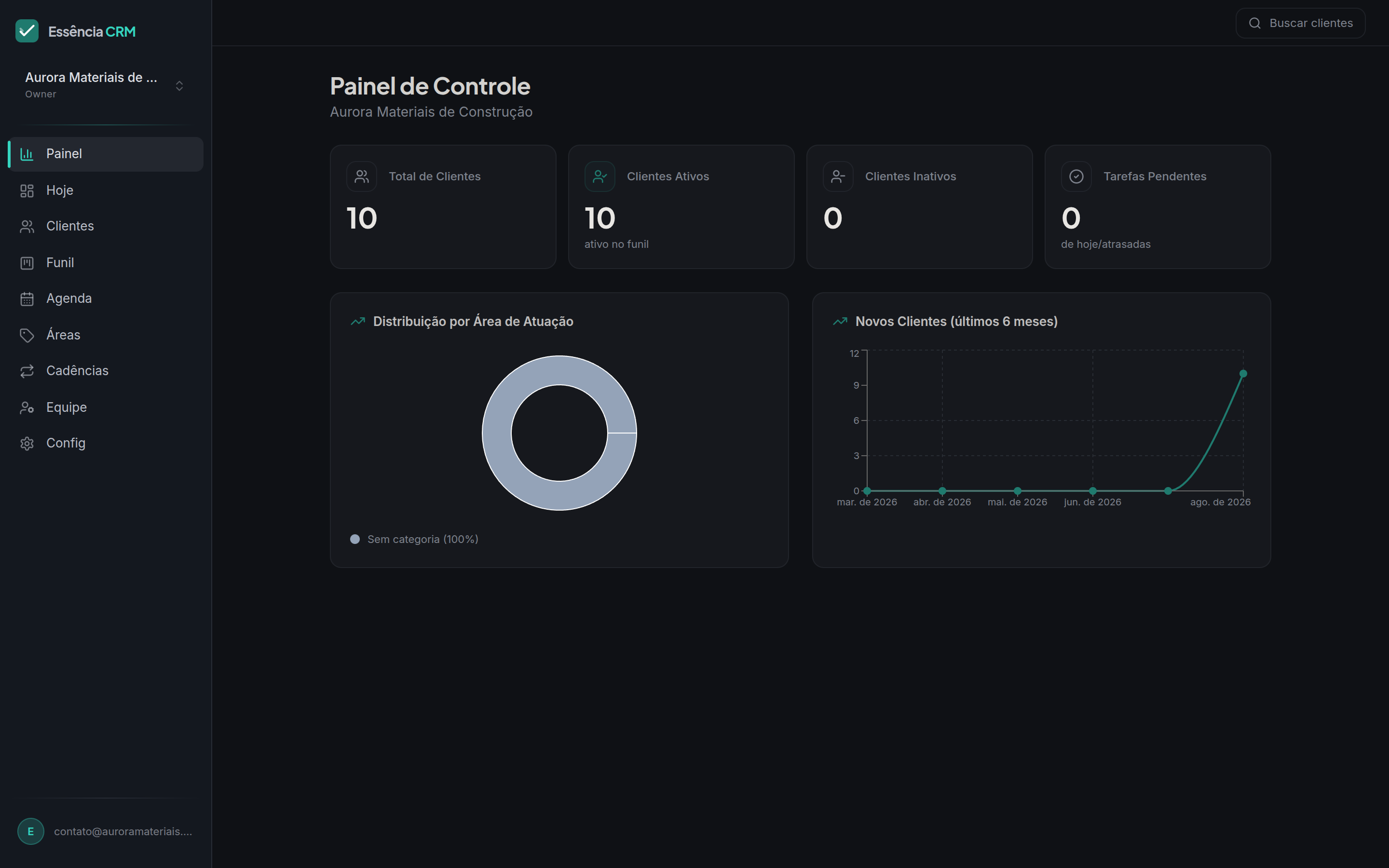Click the "ativo no funil" caption
The width and height of the screenshot is (1389, 868).
point(616,244)
